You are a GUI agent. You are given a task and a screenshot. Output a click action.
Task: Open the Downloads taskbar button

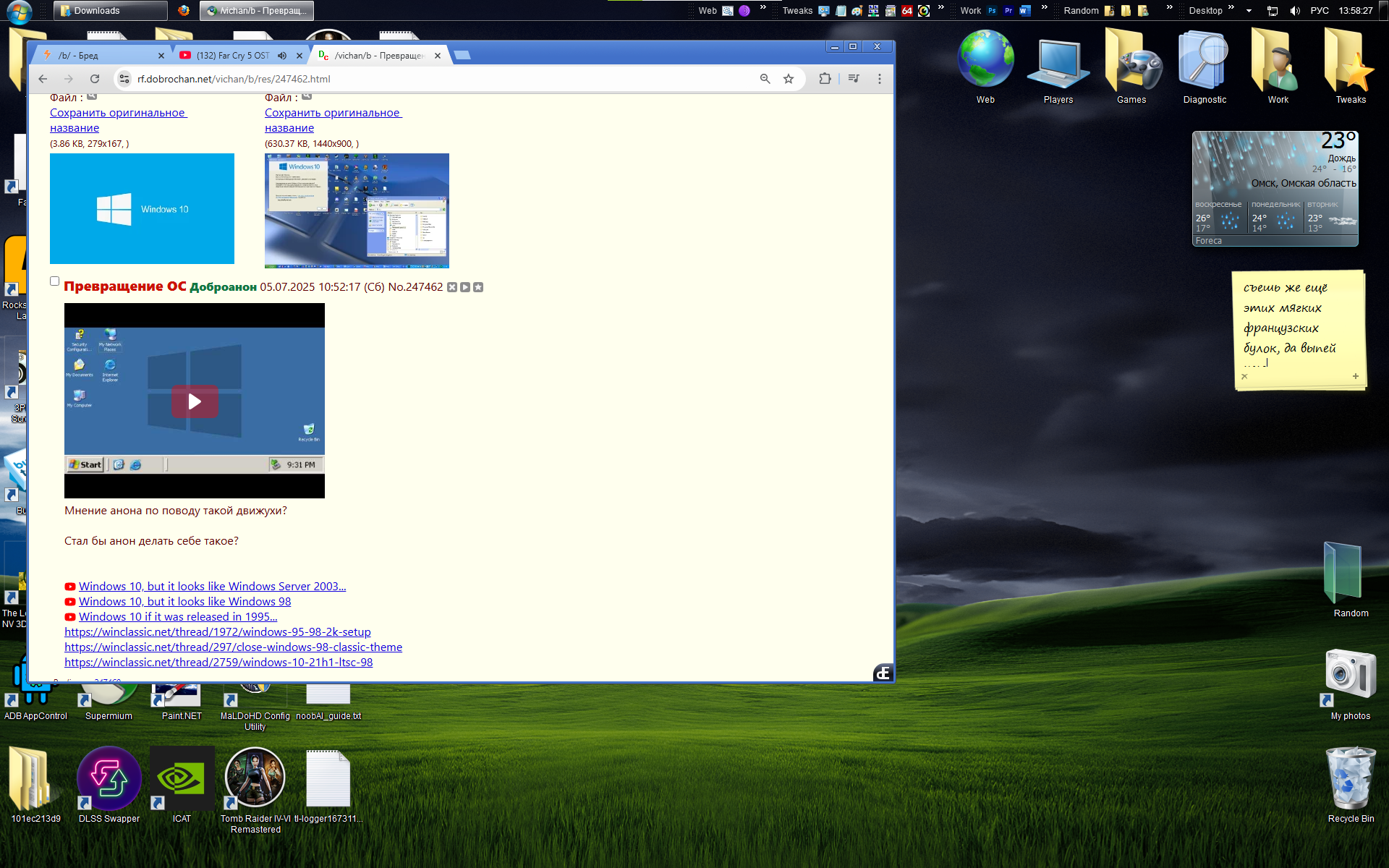coord(110,11)
